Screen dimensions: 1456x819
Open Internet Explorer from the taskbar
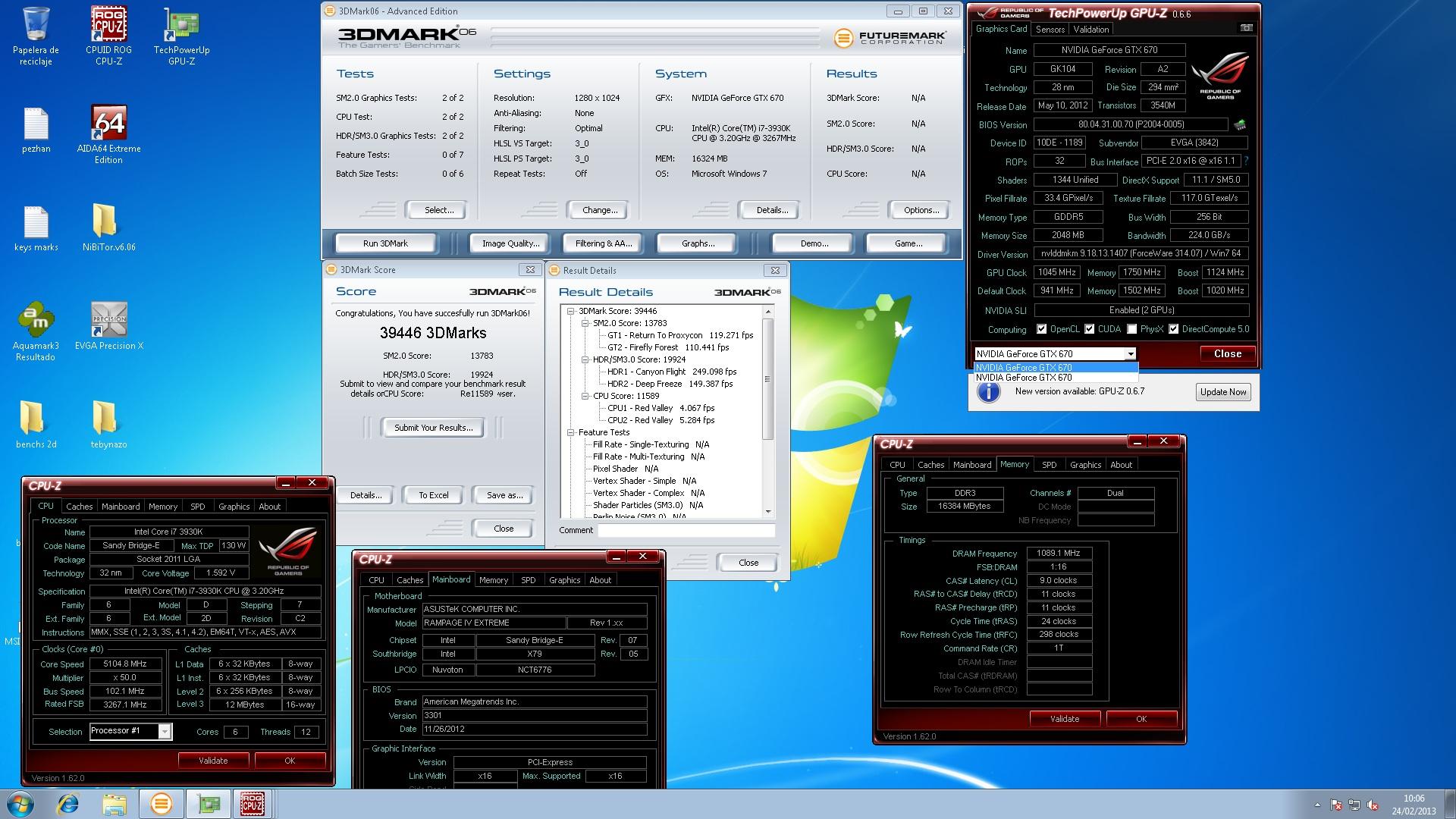68,804
